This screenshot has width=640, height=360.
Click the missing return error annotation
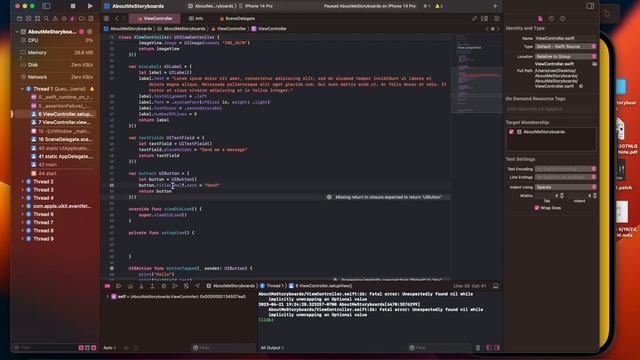tap(388, 197)
